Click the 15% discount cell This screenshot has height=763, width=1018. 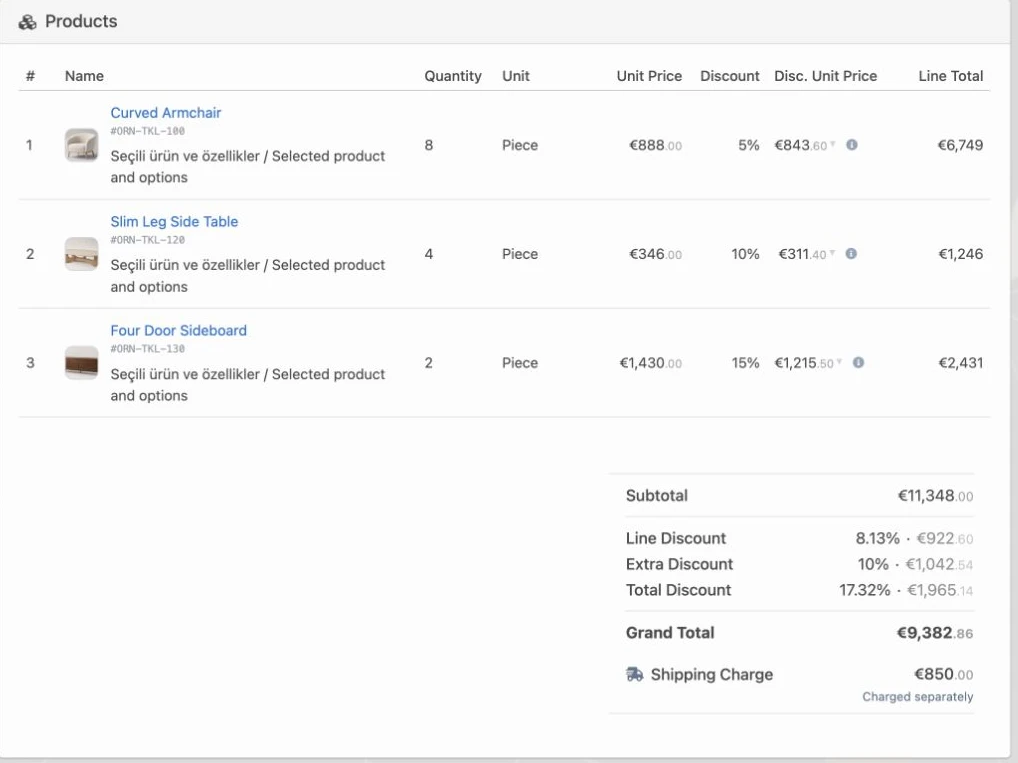(x=745, y=363)
